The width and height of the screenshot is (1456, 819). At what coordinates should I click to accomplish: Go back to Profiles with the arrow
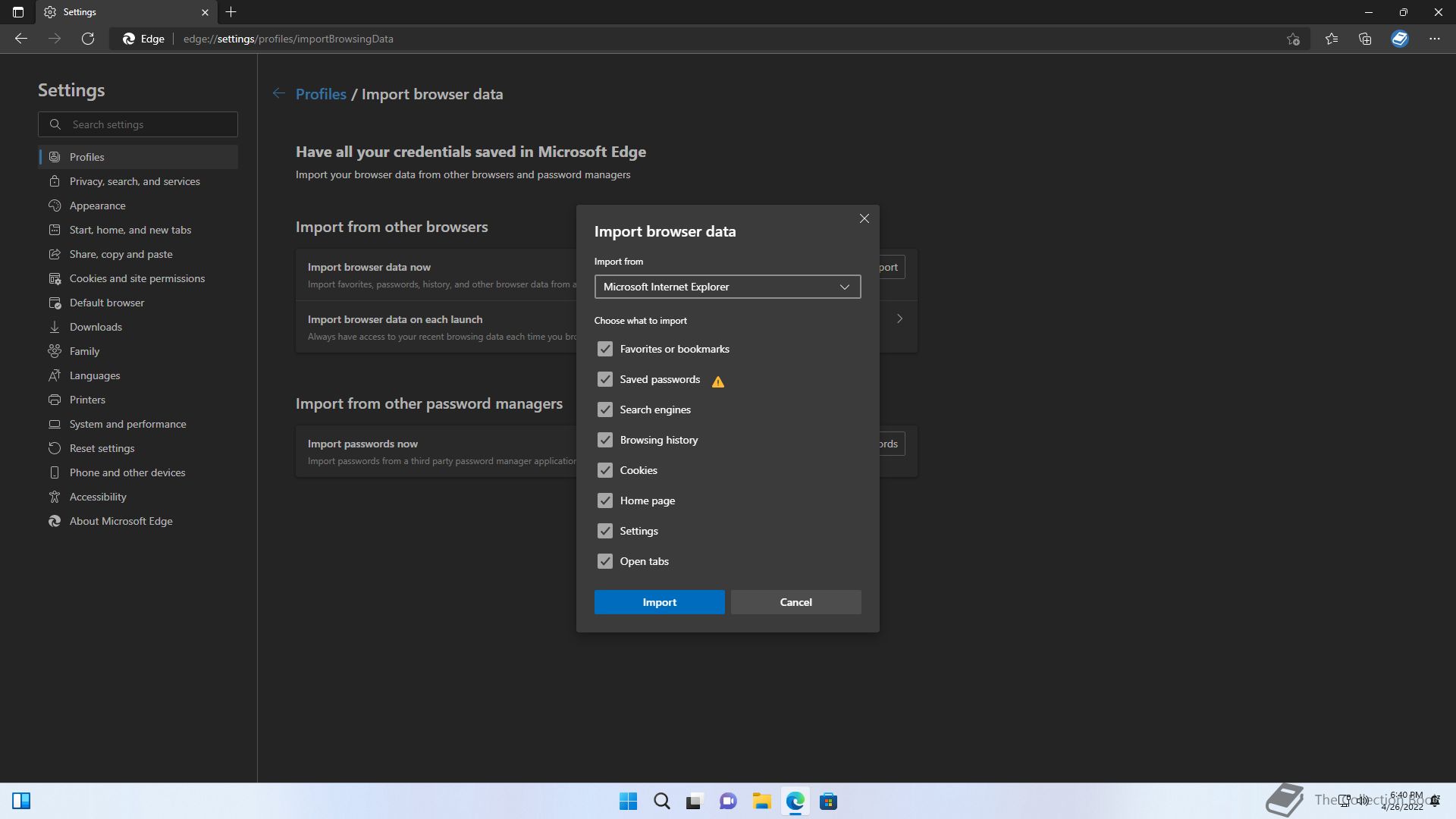[x=279, y=93]
